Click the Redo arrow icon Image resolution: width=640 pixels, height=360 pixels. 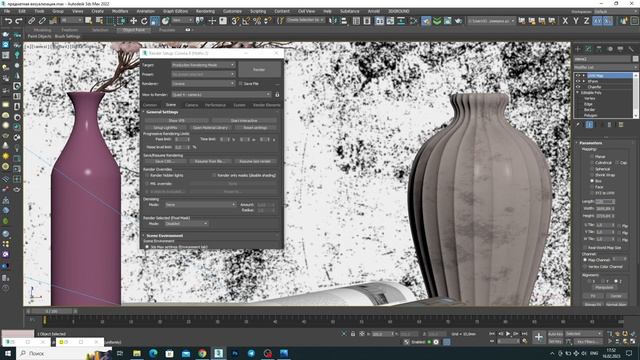(19, 21)
